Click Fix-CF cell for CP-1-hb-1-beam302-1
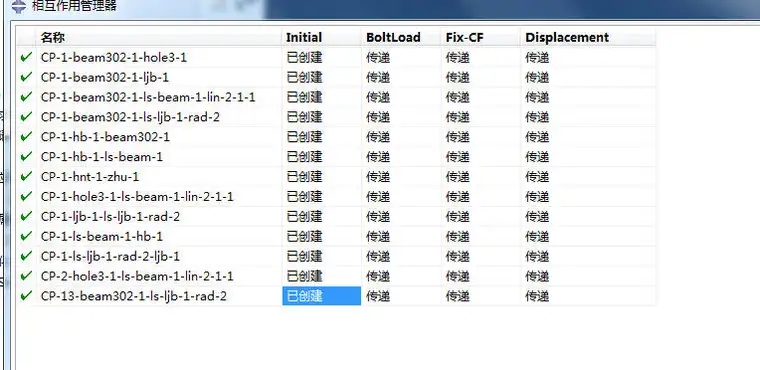Viewport: 760px width, 370px height. click(481, 137)
